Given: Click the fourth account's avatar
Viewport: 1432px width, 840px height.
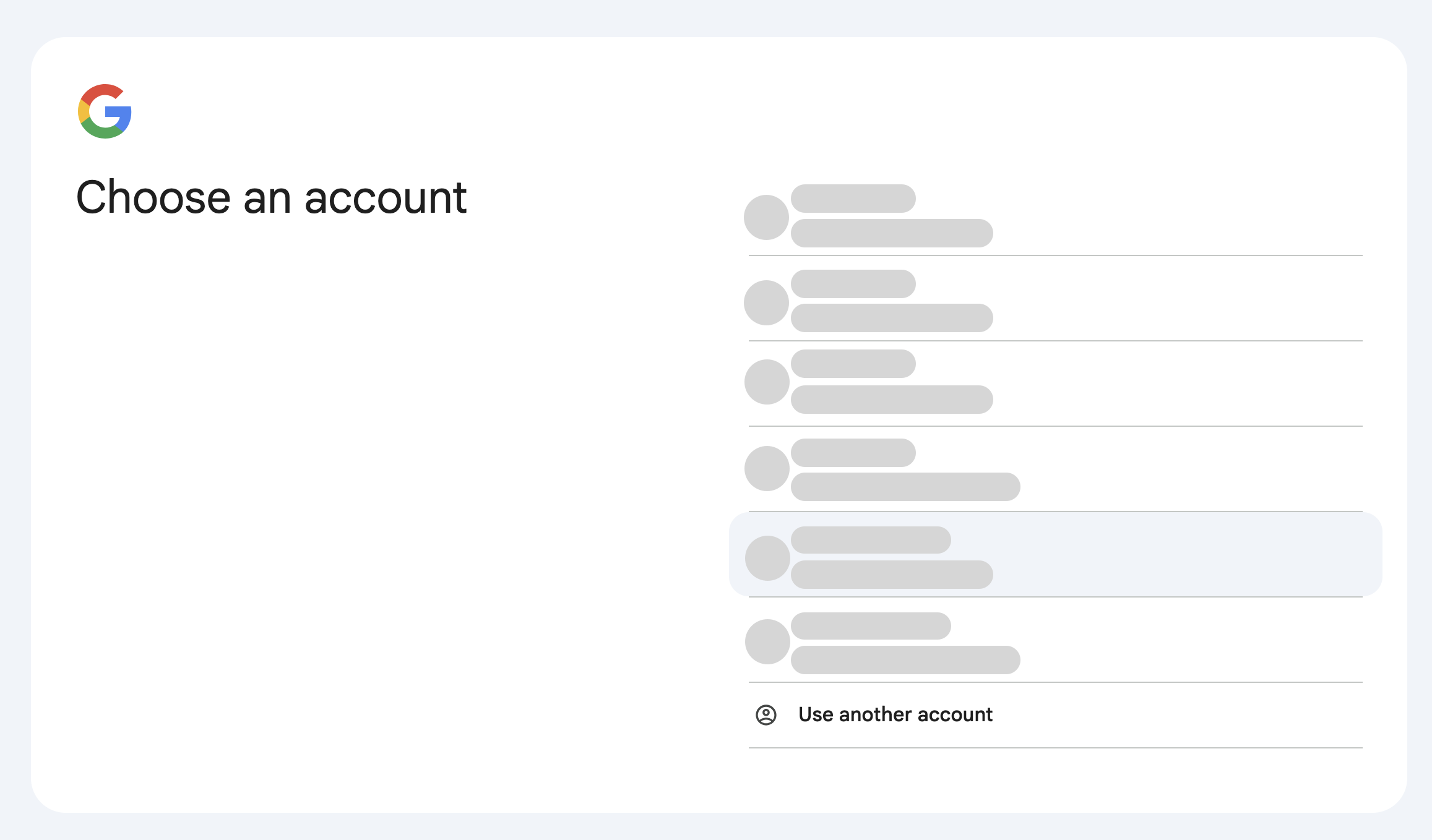Looking at the screenshot, I should pyautogui.click(x=767, y=468).
